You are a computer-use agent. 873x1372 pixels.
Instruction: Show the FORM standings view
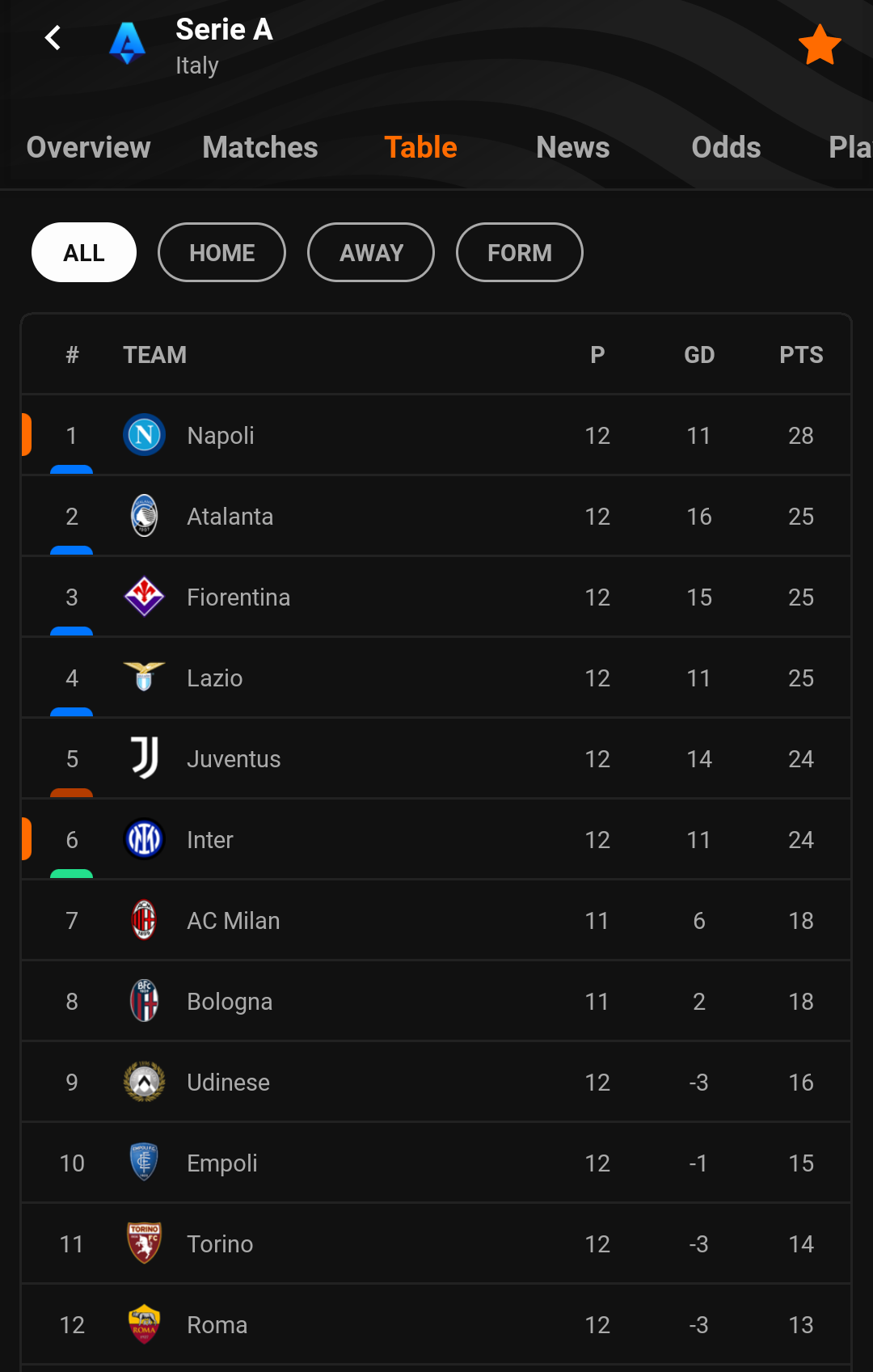[x=520, y=252]
